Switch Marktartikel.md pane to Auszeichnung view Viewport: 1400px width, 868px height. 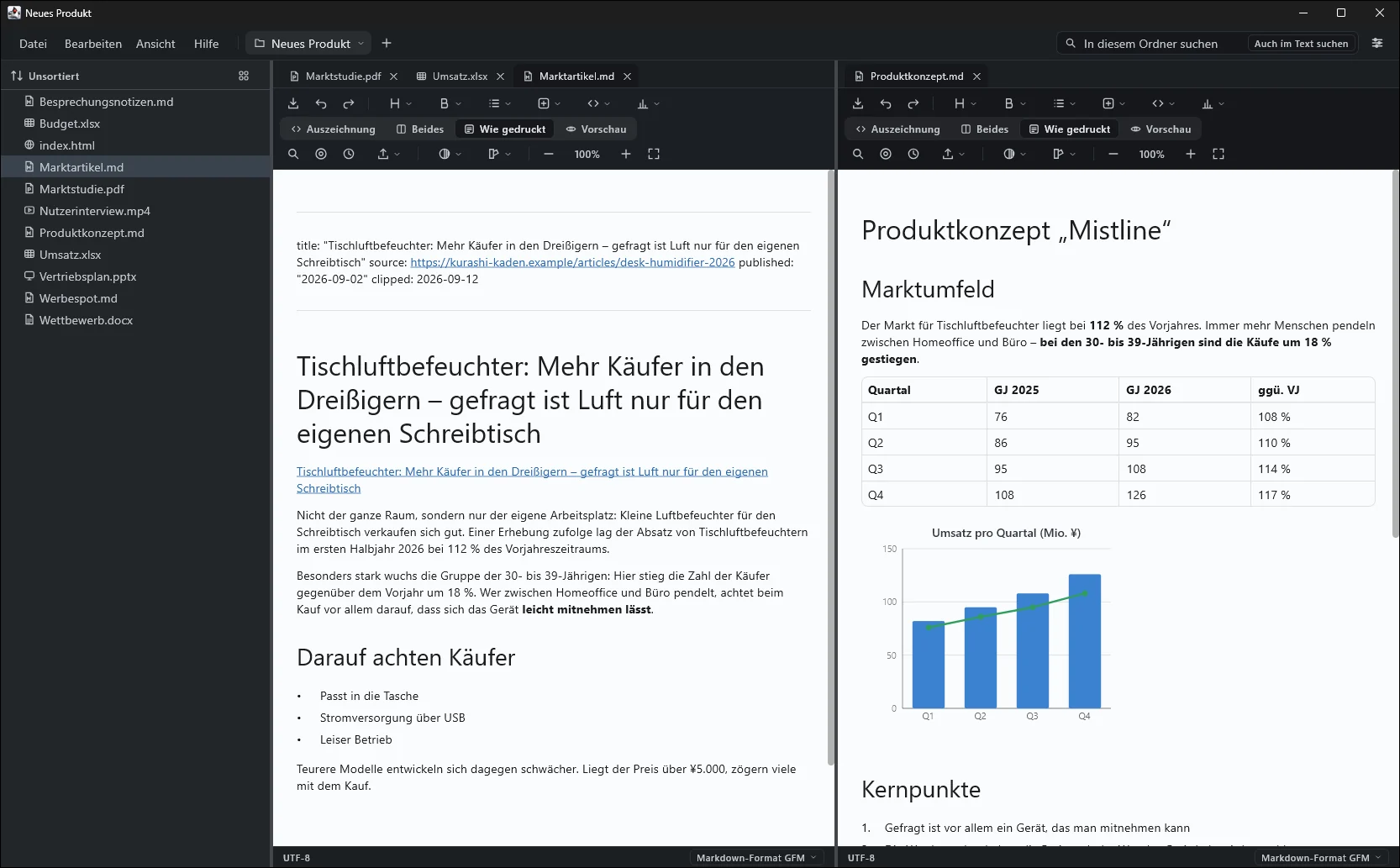tap(333, 129)
